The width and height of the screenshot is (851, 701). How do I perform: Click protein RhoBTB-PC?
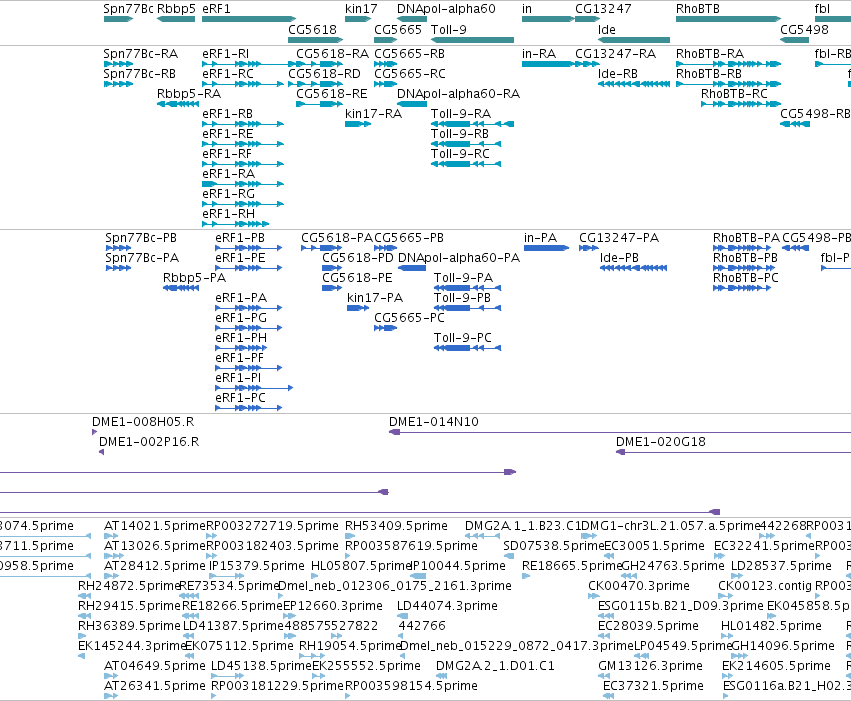[746, 277]
